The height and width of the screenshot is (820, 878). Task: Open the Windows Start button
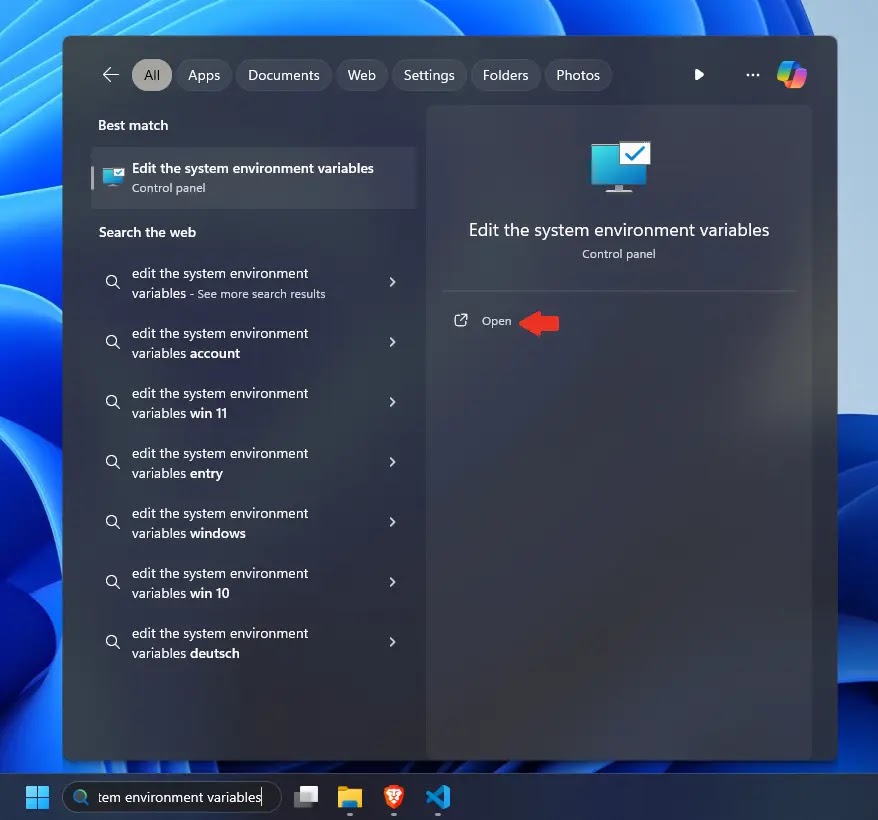click(x=38, y=797)
